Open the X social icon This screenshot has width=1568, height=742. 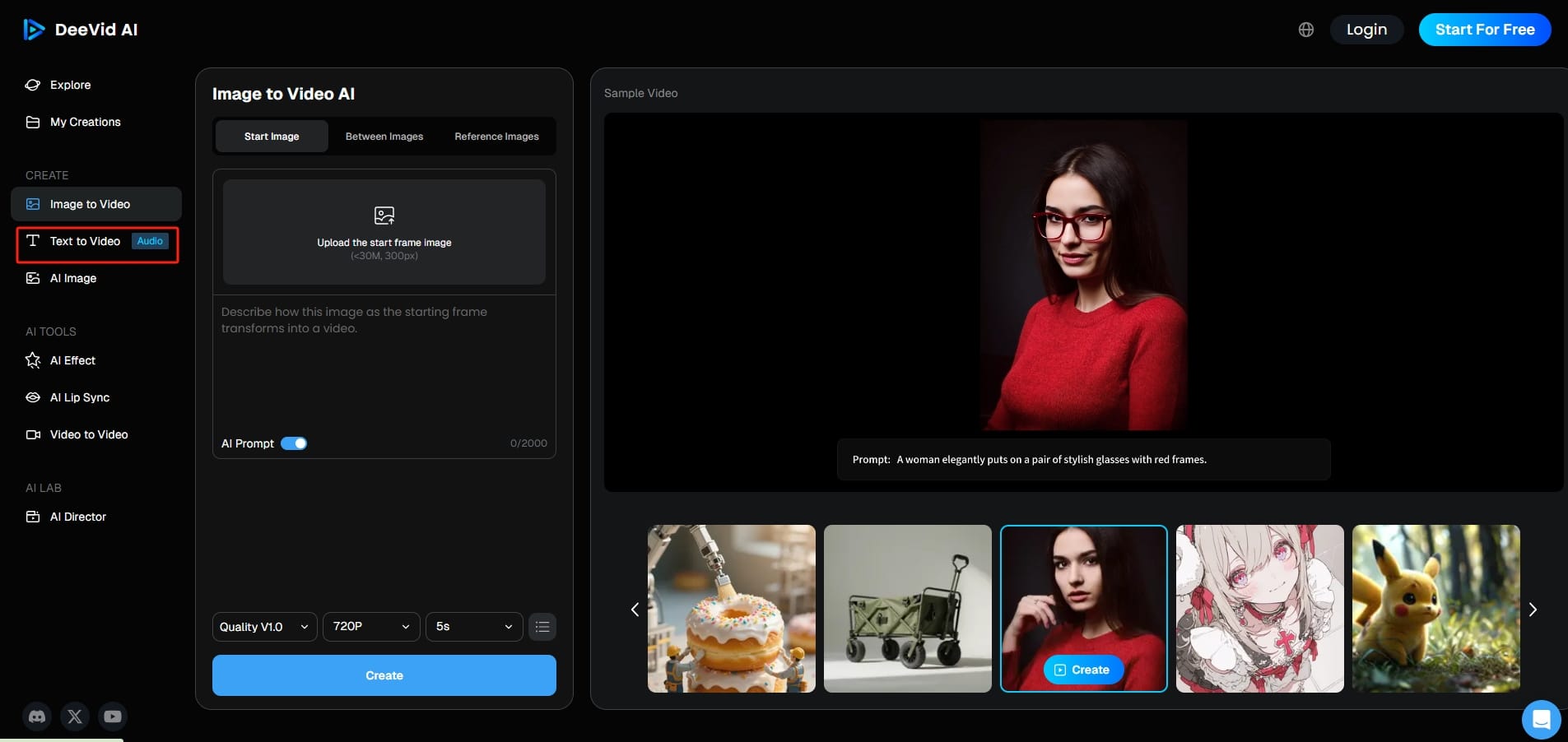(x=75, y=716)
